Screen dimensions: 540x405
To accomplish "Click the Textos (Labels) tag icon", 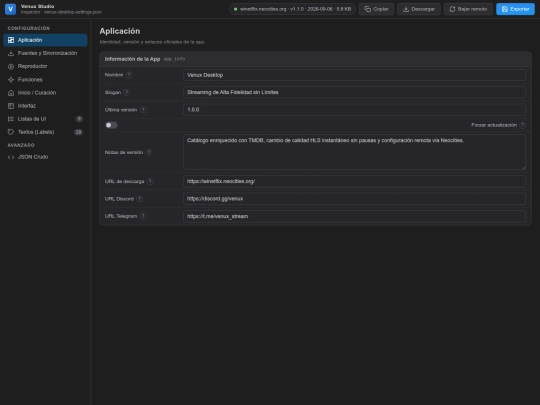I will [11, 132].
